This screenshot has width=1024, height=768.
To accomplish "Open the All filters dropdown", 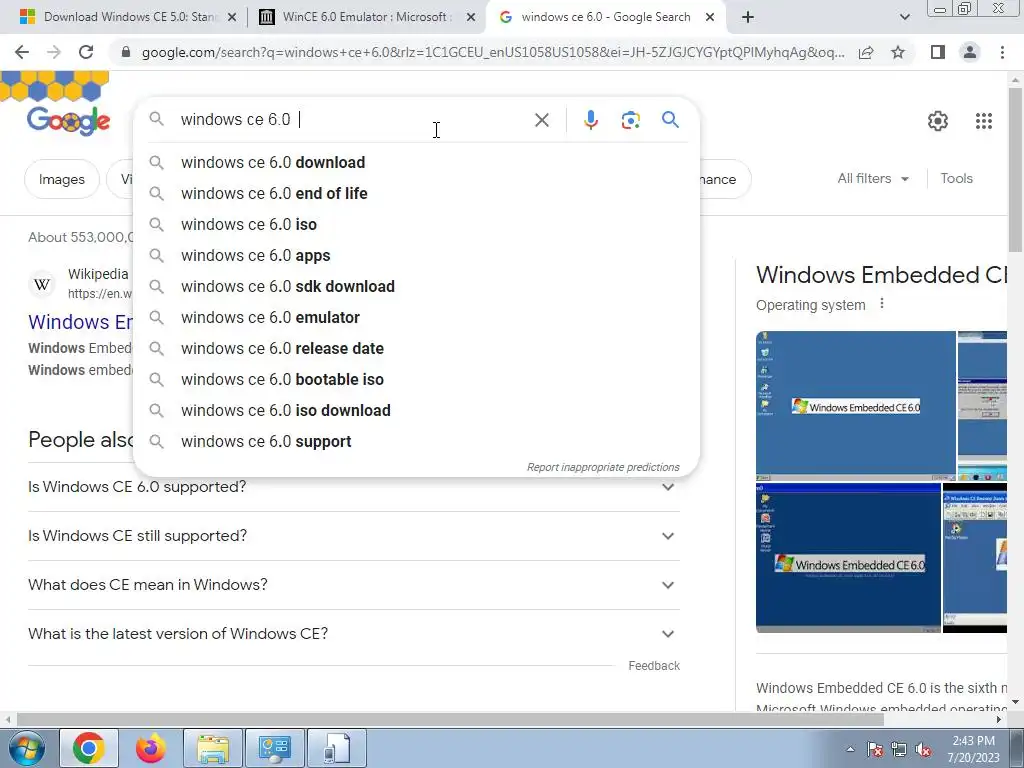I will click(x=872, y=178).
